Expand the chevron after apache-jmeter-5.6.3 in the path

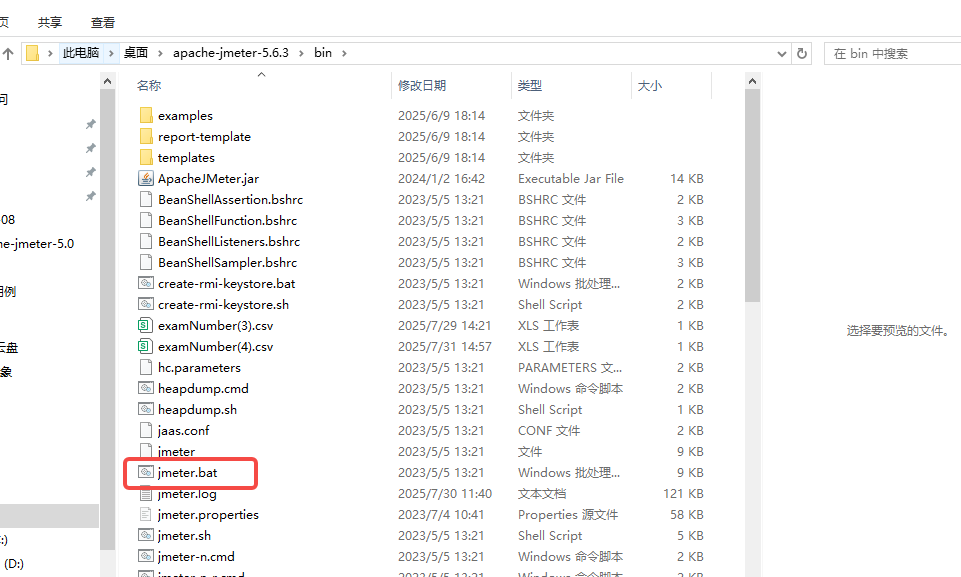tap(301, 53)
